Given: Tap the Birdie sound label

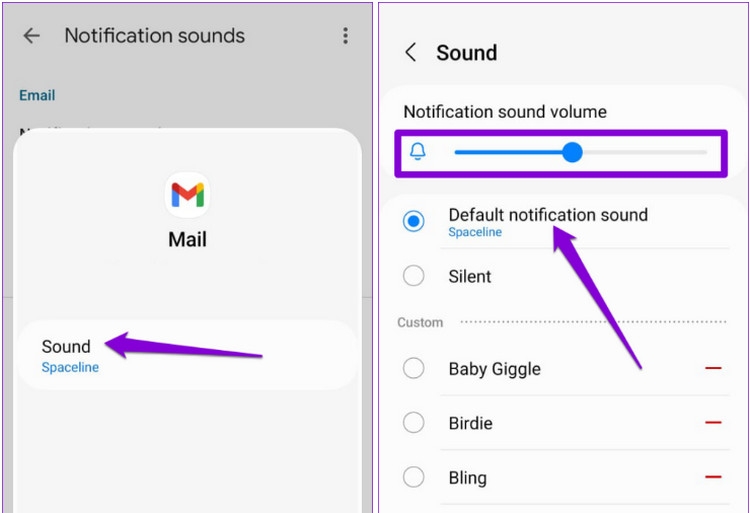Looking at the screenshot, I should pos(470,423).
